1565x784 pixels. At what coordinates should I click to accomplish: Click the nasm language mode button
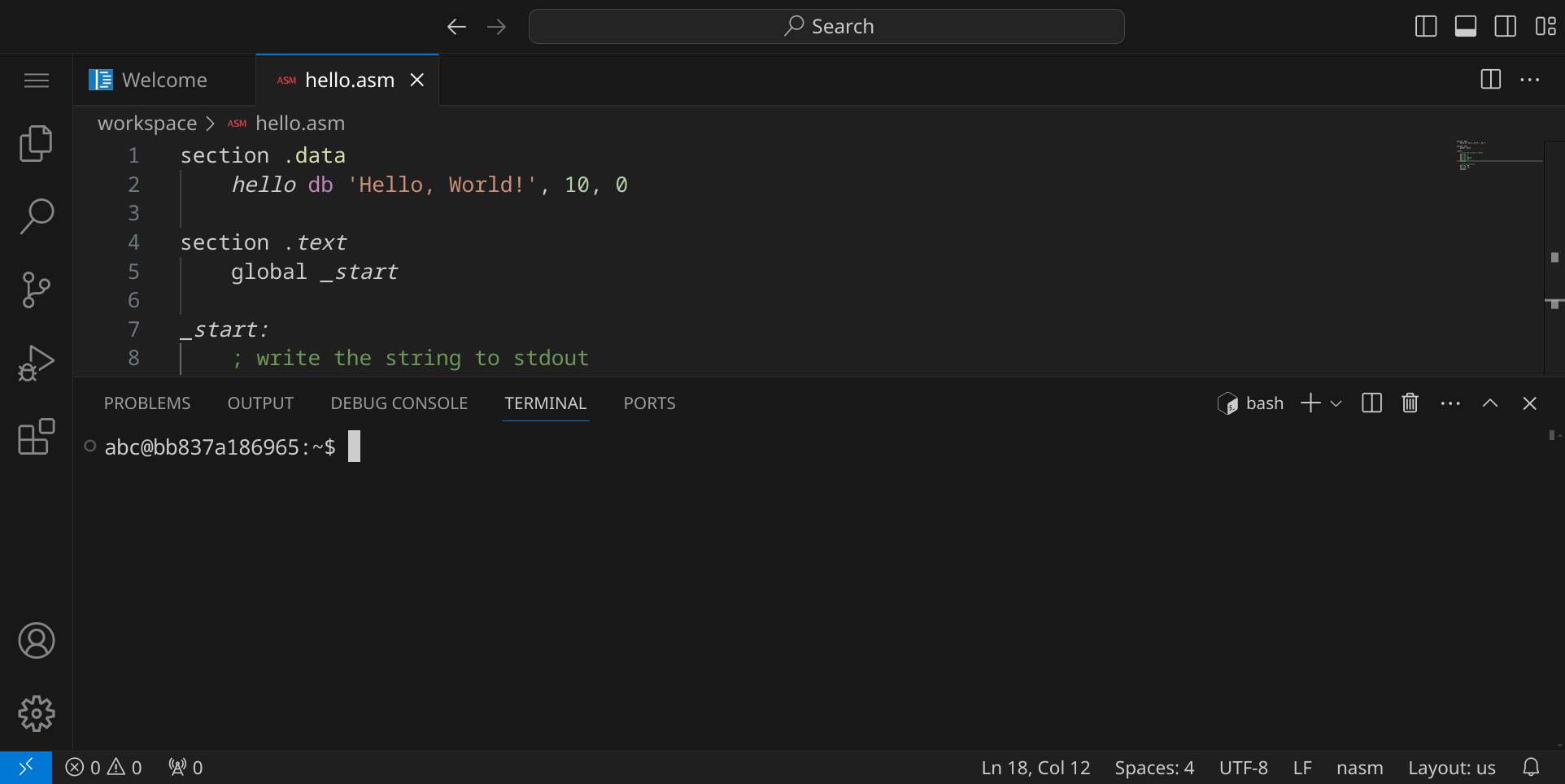tap(1359, 768)
